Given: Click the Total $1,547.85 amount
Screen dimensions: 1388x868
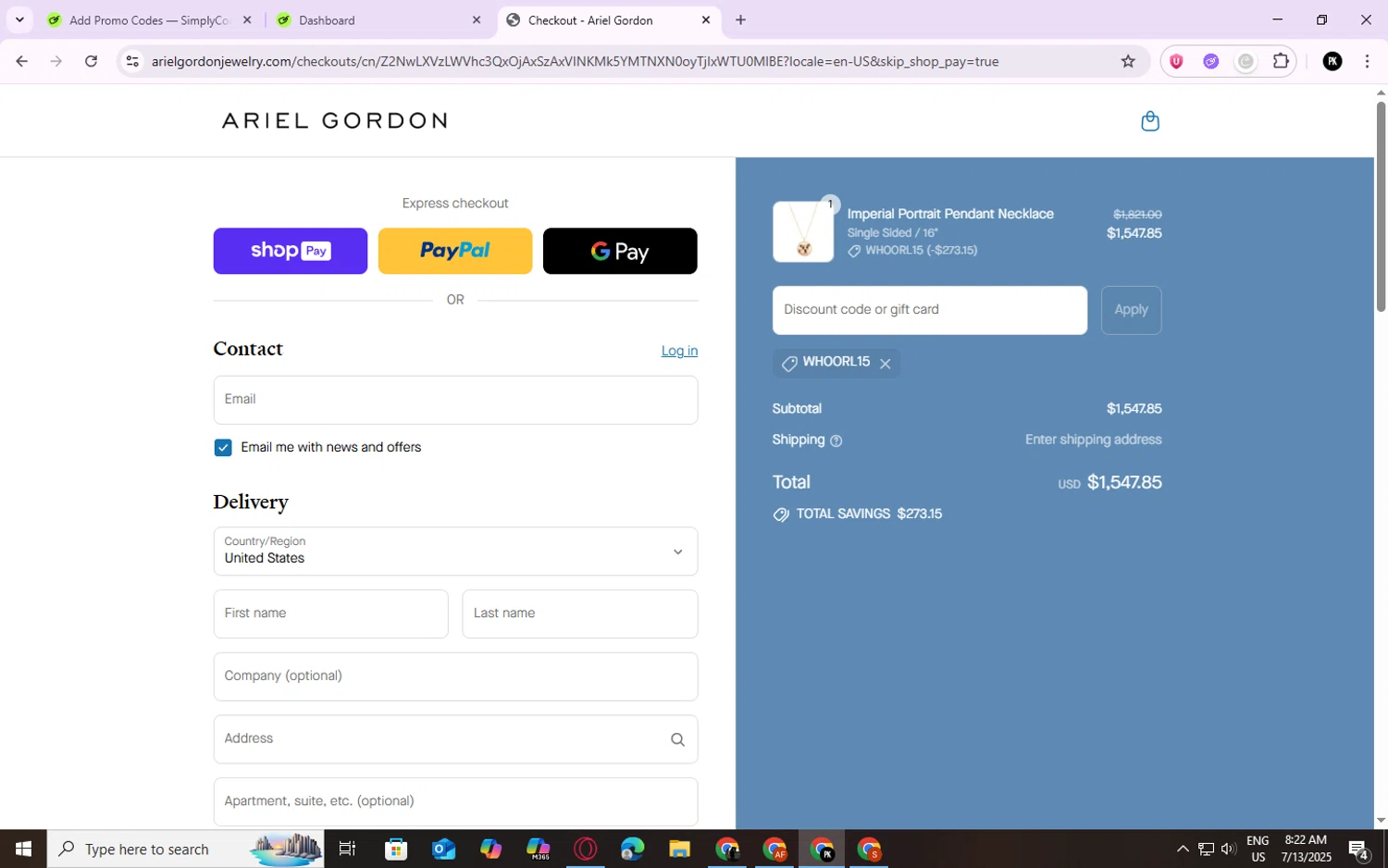Looking at the screenshot, I should (x=1123, y=482).
